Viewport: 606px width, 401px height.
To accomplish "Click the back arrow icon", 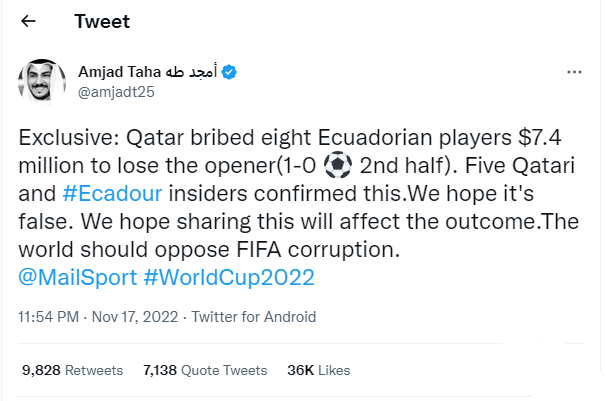I will (x=29, y=22).
